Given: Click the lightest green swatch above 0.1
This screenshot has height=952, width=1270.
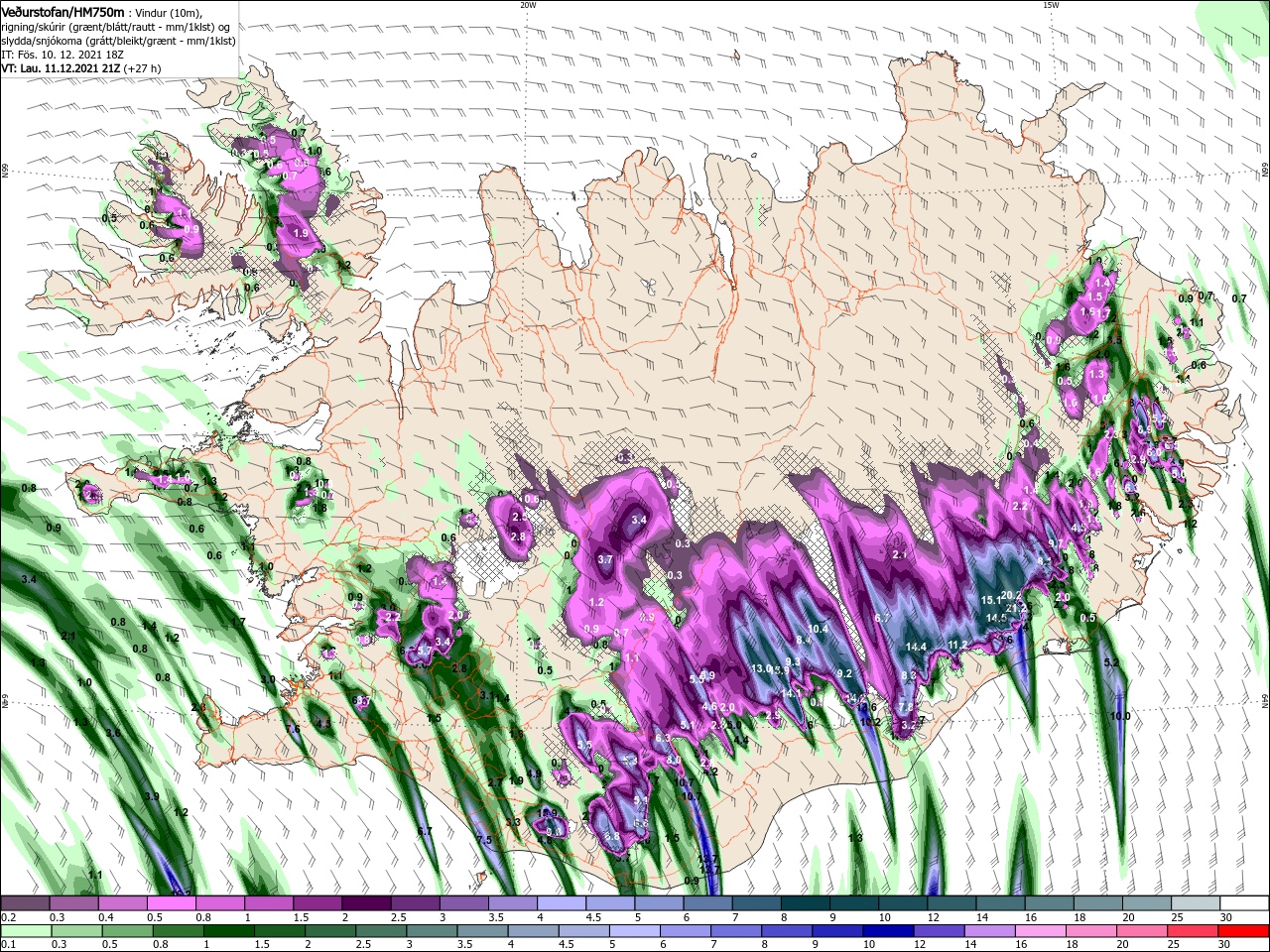Looking at the screenshot, I should pos(25,931).
